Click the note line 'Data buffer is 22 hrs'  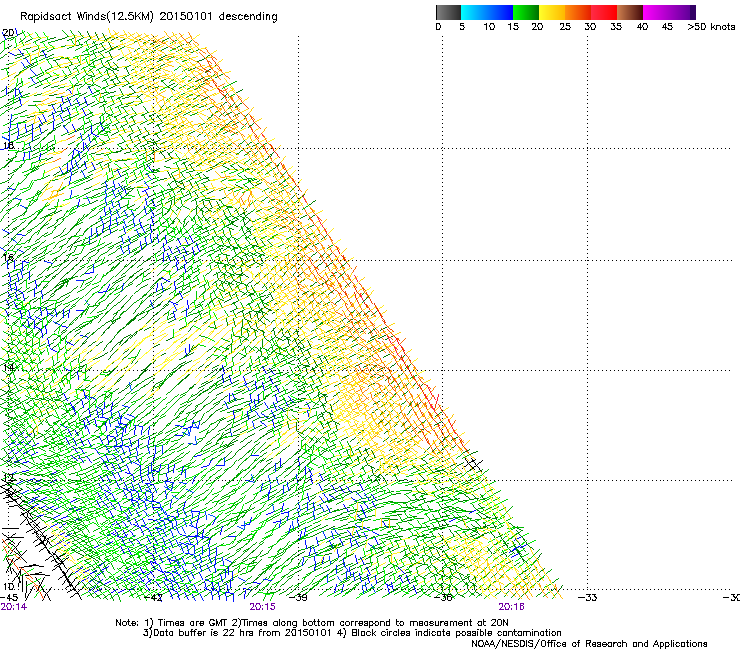[352, 633]
